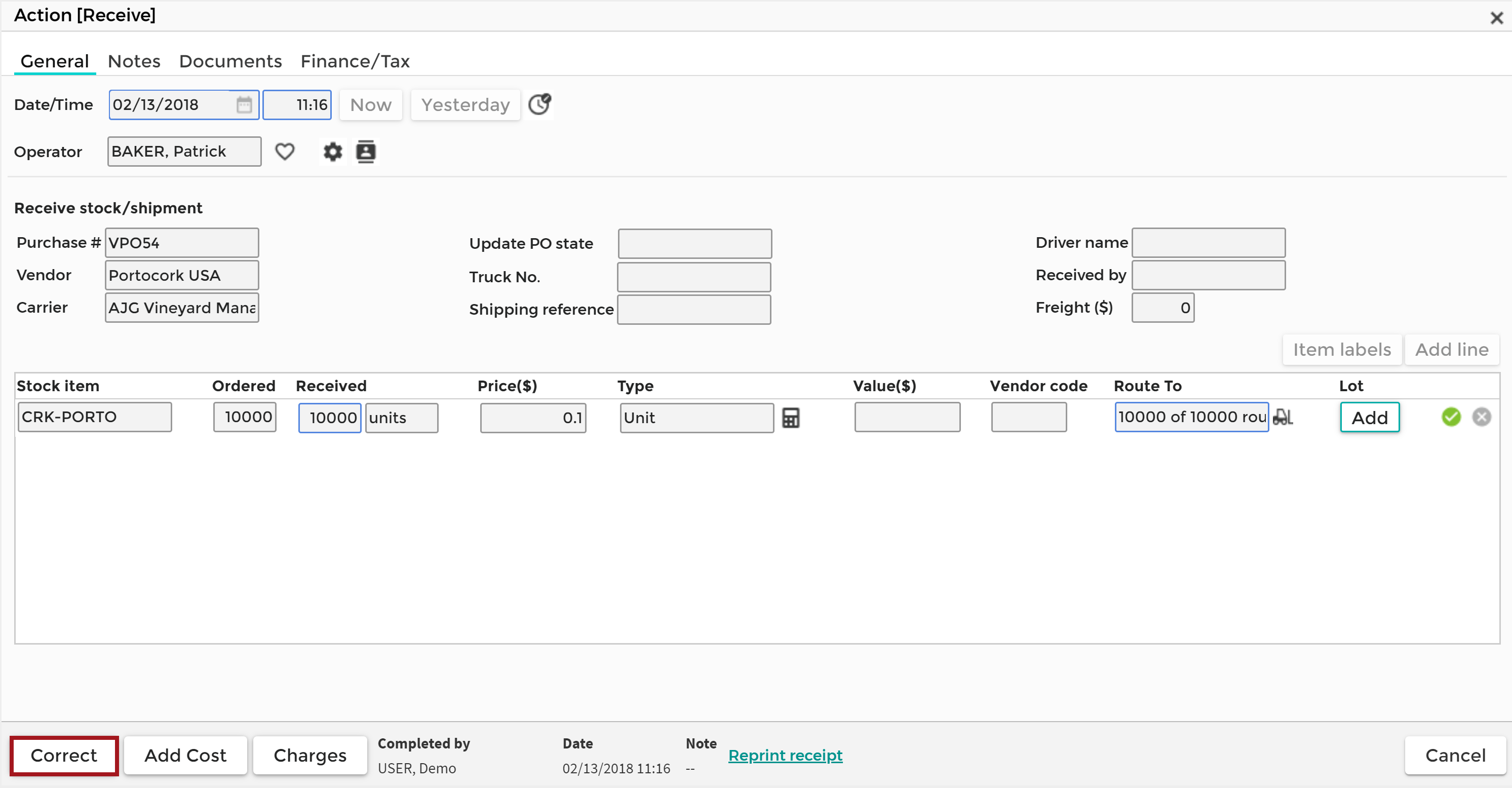1512x788 pixels.
Task: Open the Charges button
Action: (310, 756)
